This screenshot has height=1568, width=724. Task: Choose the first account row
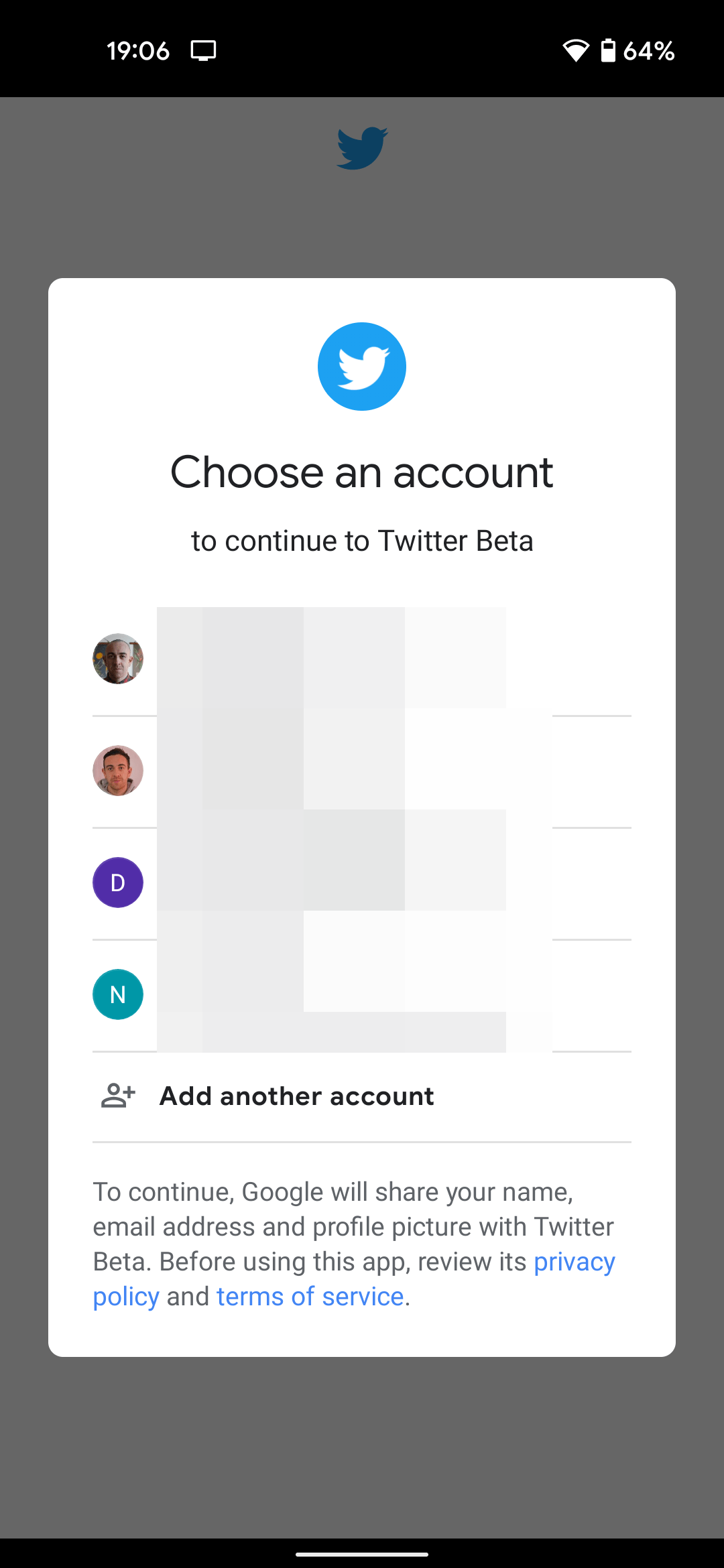pos(362,659)
